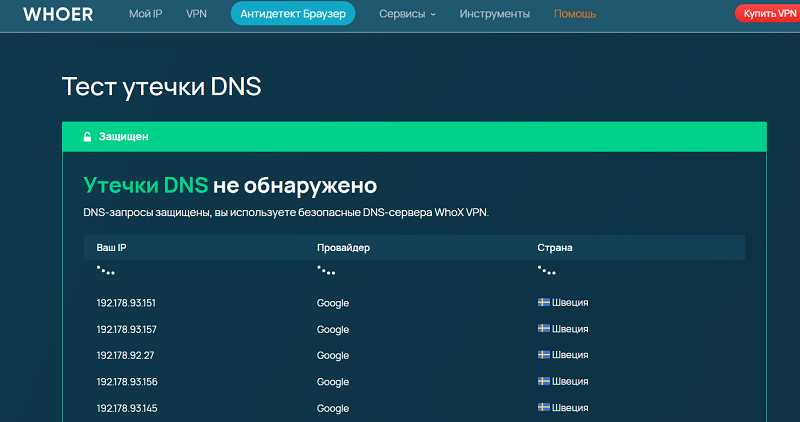800x422 pixels.
Task: Click Google provider in 192.178.93.156 row
Action: pos(333,382)
